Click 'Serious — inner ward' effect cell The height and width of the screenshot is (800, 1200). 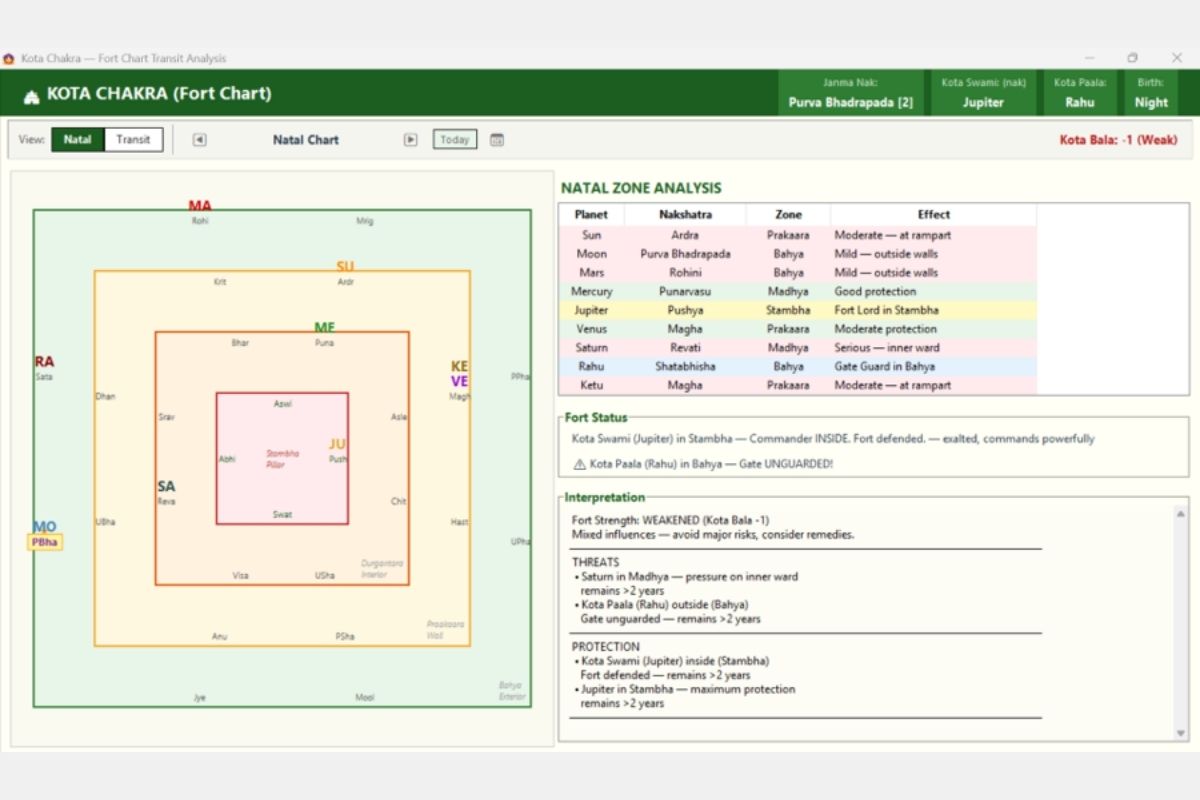click(934, 348)
